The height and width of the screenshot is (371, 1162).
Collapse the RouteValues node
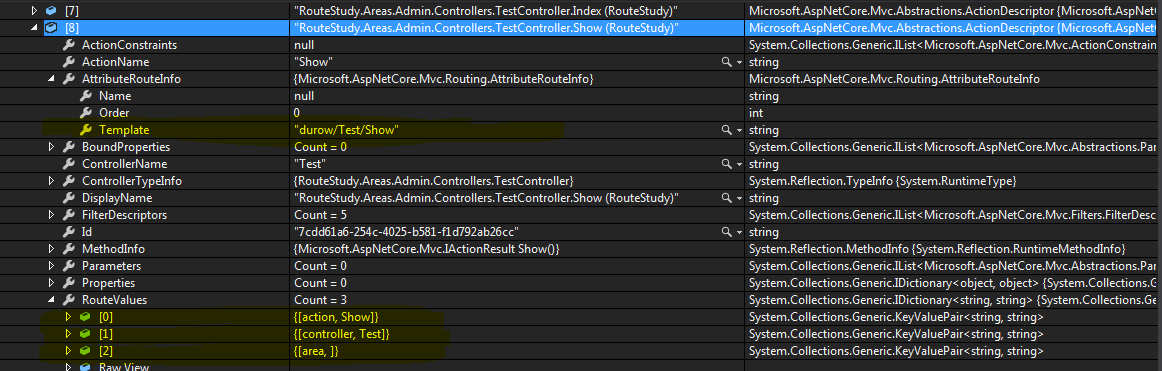51,301
